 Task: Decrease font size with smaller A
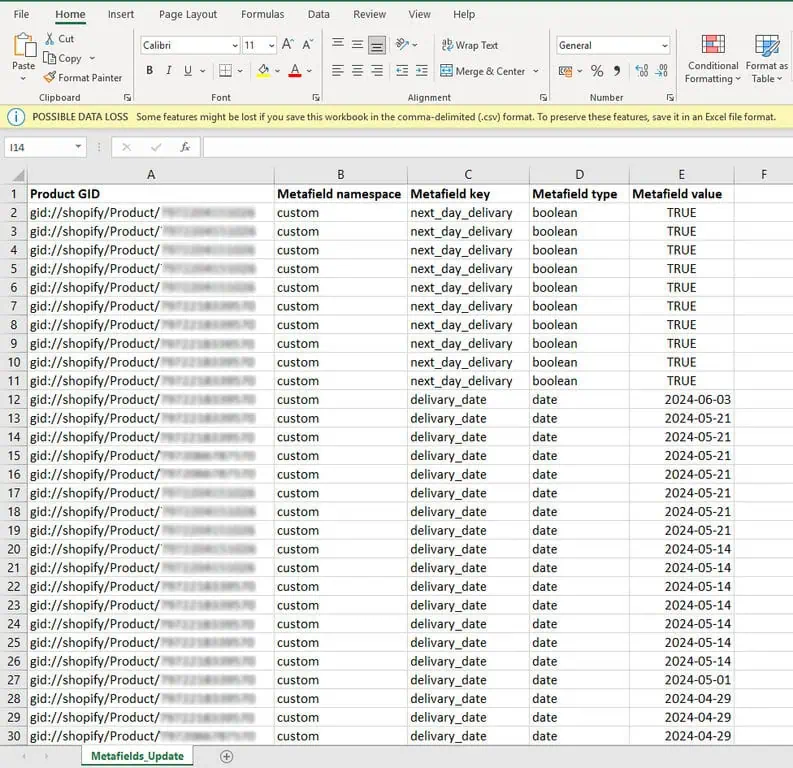(x=307, y=44)
